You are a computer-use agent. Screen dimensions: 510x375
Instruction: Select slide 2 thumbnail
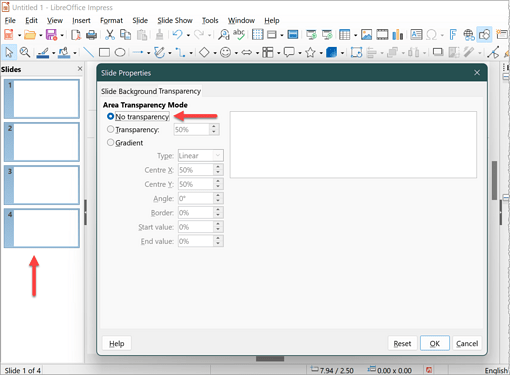click(42, 142)
